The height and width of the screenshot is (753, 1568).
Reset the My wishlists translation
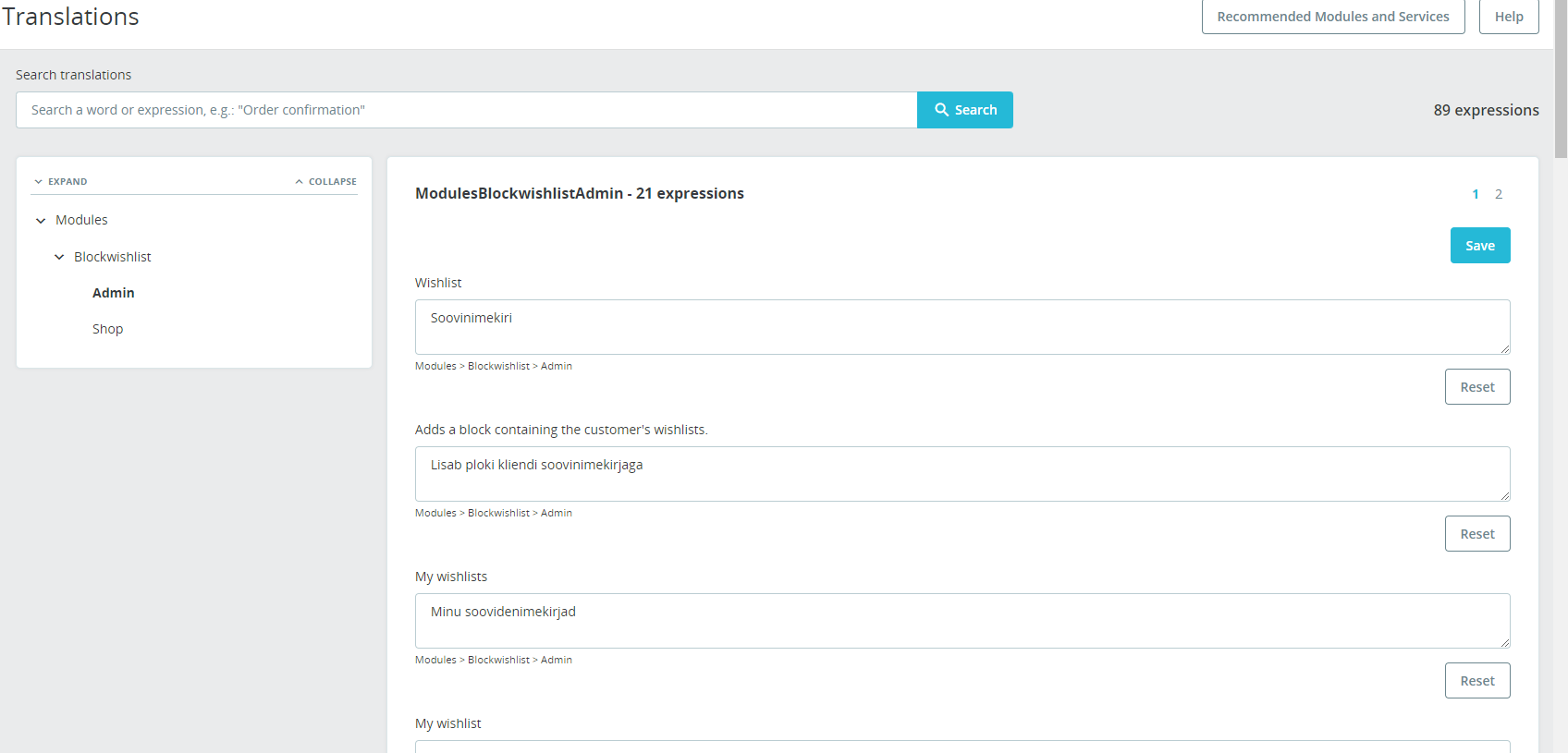click(x=1477, y=681)
